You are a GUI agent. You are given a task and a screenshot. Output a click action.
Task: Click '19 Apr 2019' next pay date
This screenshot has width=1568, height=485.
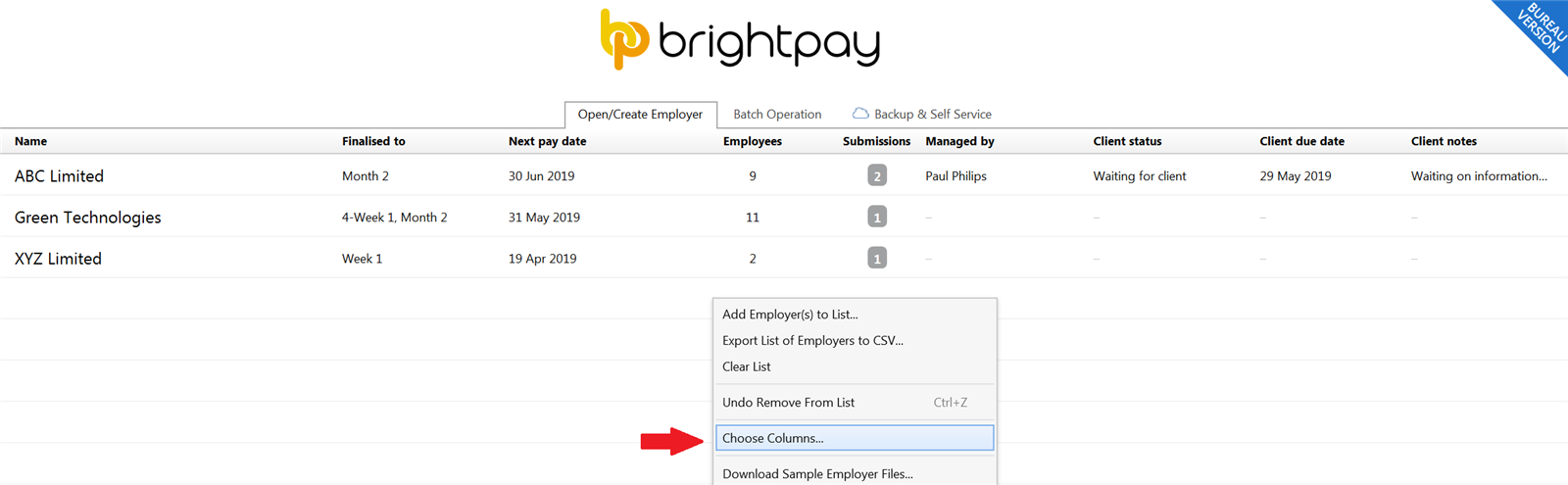(x=542, y=259)
